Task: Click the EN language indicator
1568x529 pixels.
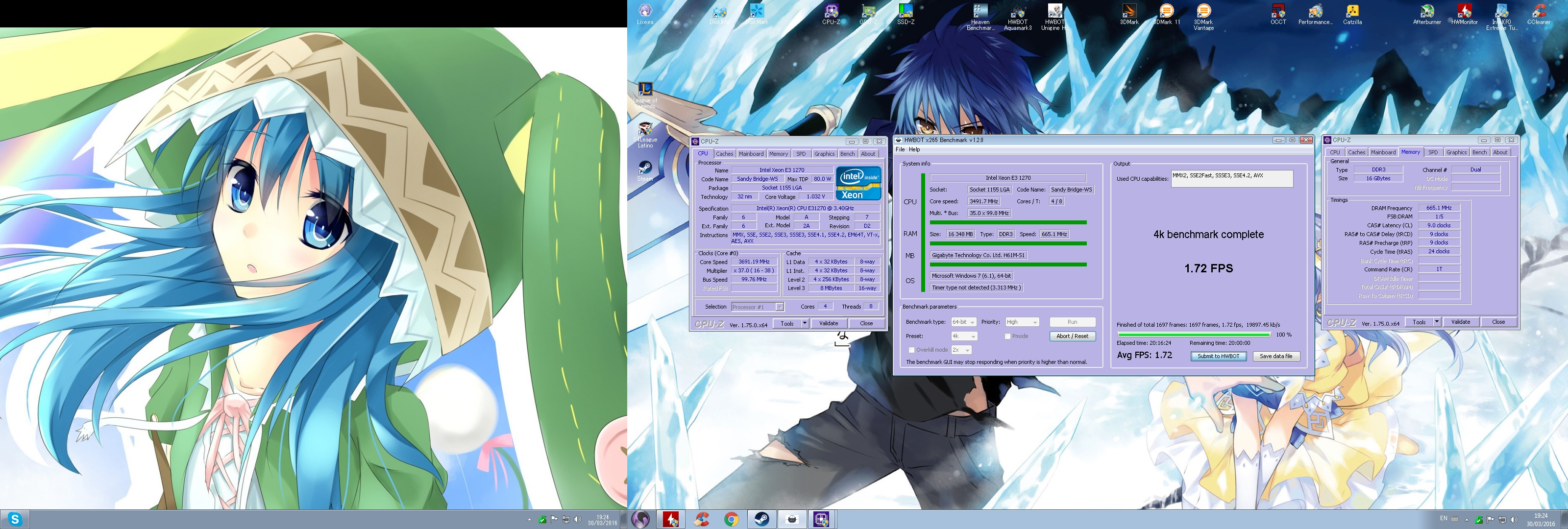Action: pos(1444,519)
